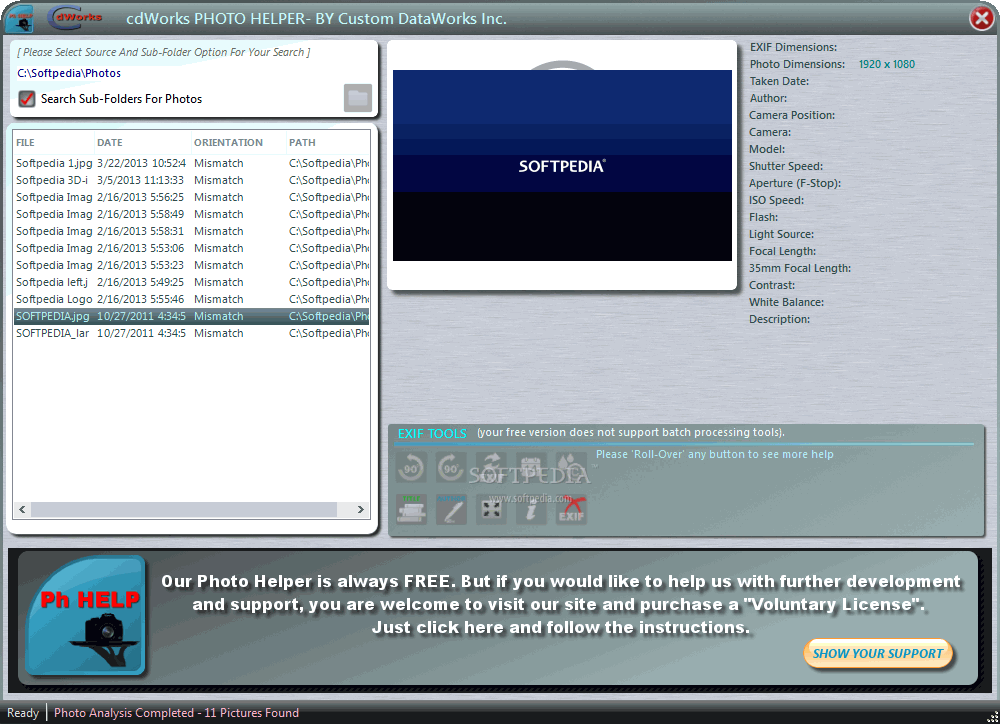The height and width of the screenshot is (724, 1000).
Task: Click the Softpedia photo preview thumbnail
Action: click(x=562, y=165)
